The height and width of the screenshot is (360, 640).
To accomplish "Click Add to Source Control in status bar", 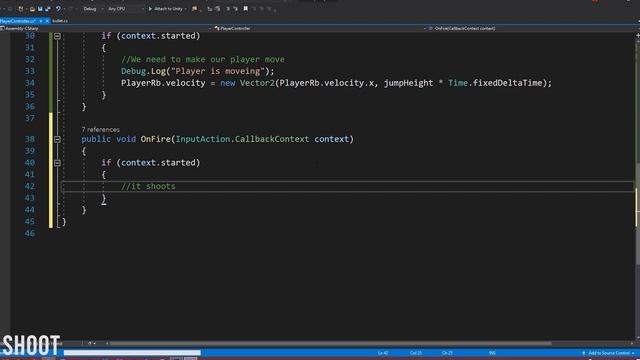I will click(608, 353).
